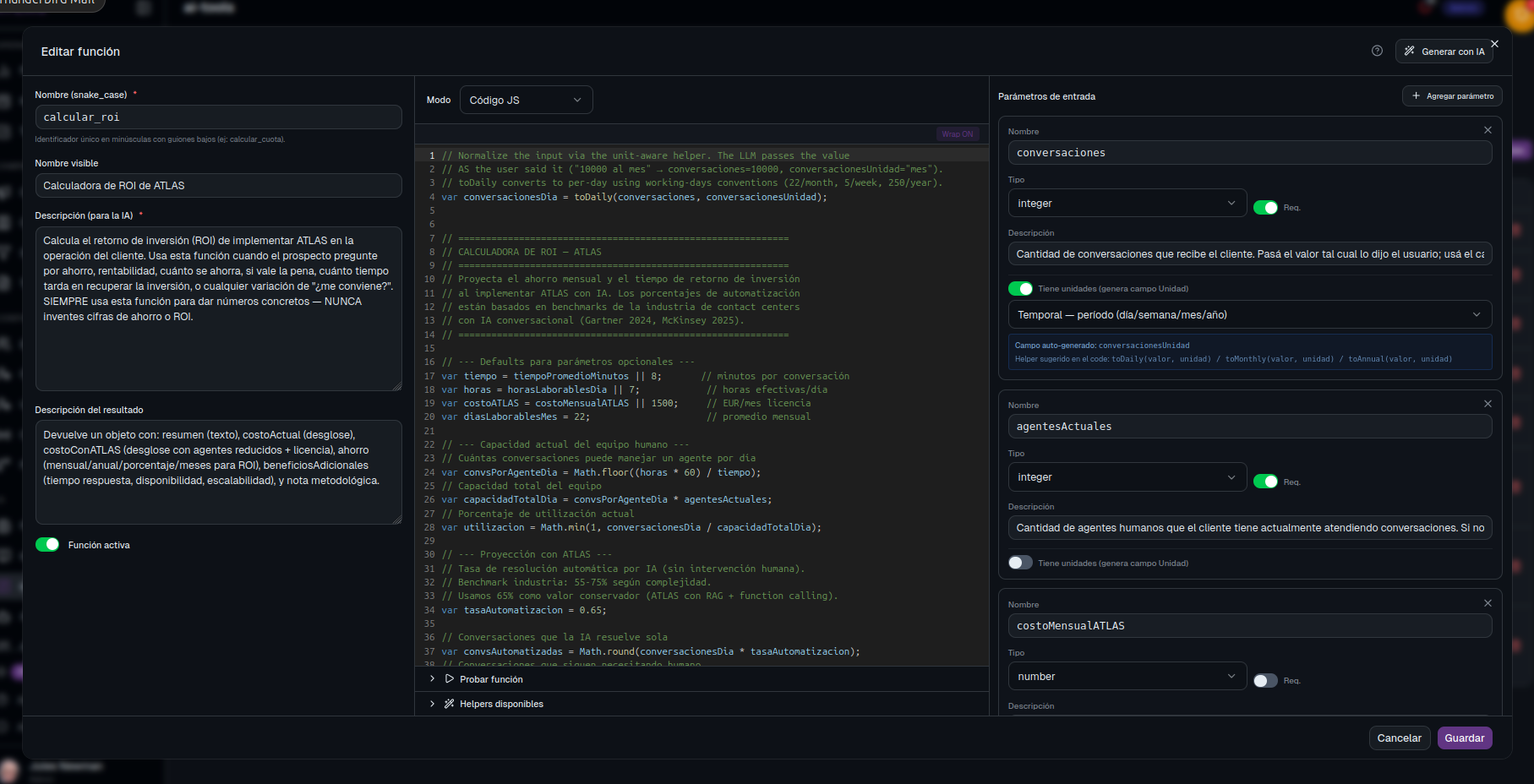1534x784 pixels.
Task: Toggle Función activa switch
Action: (47, 545)
